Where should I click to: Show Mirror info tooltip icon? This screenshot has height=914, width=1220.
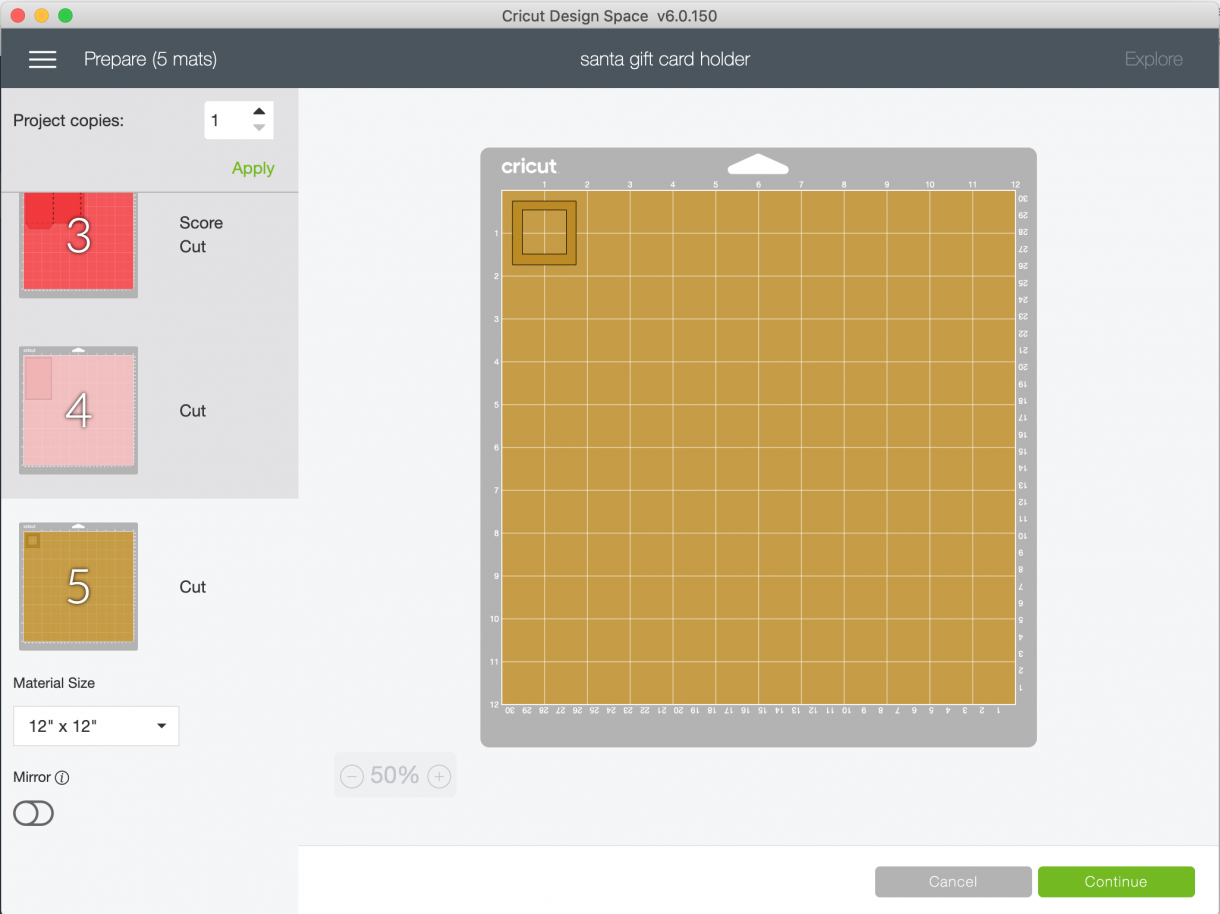point(62,777)
